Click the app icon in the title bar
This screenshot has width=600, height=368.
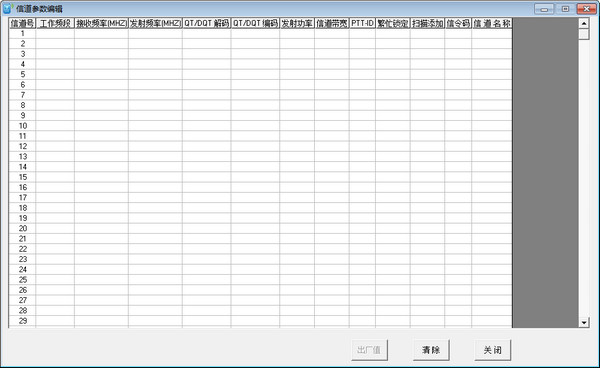tap(8, 8)
